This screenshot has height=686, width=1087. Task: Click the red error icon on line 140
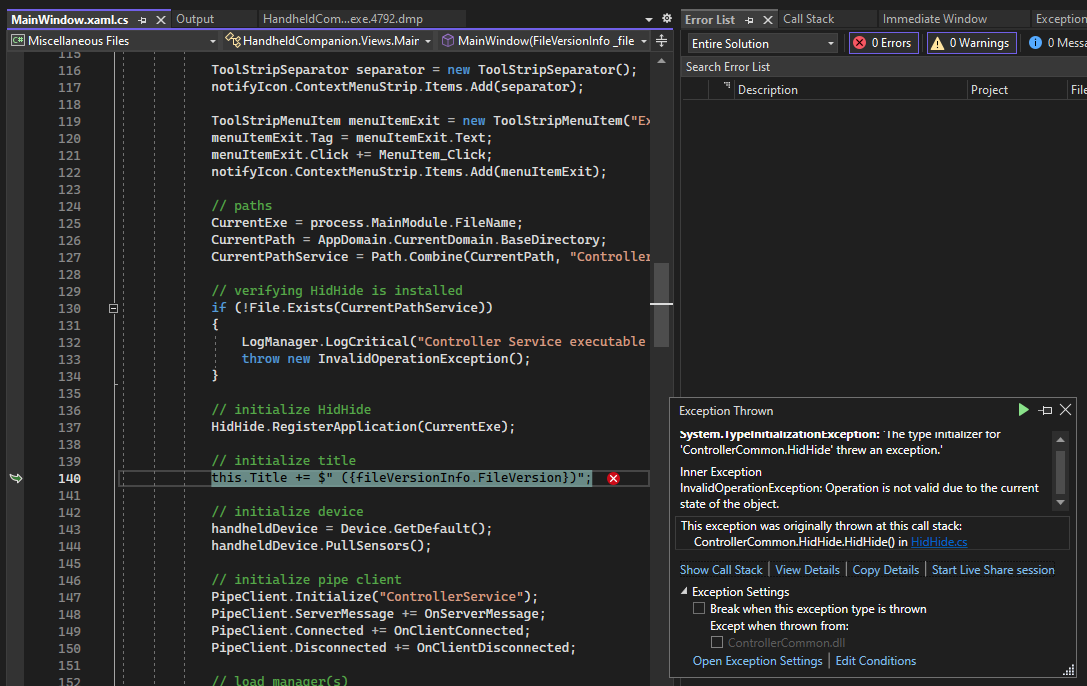(613, 479)
